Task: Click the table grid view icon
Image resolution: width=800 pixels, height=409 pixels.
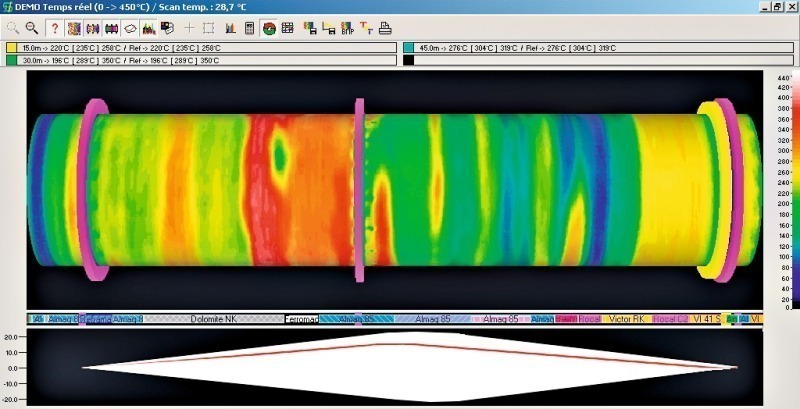Action: (x=287, y=28)
